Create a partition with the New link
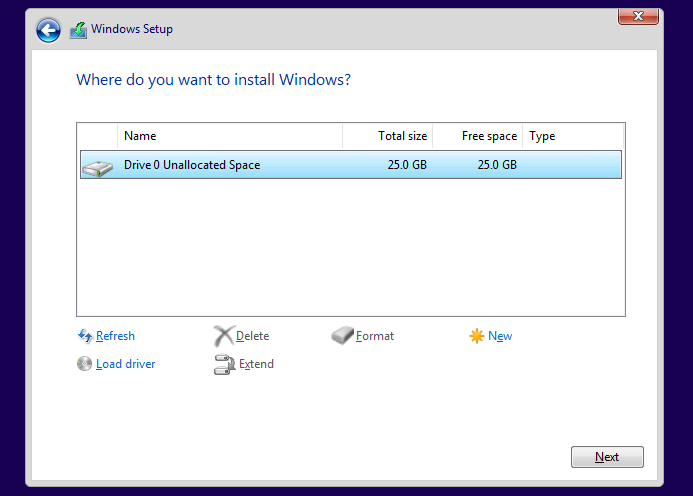Screen dimensions: 693x496 click(500, 336)
